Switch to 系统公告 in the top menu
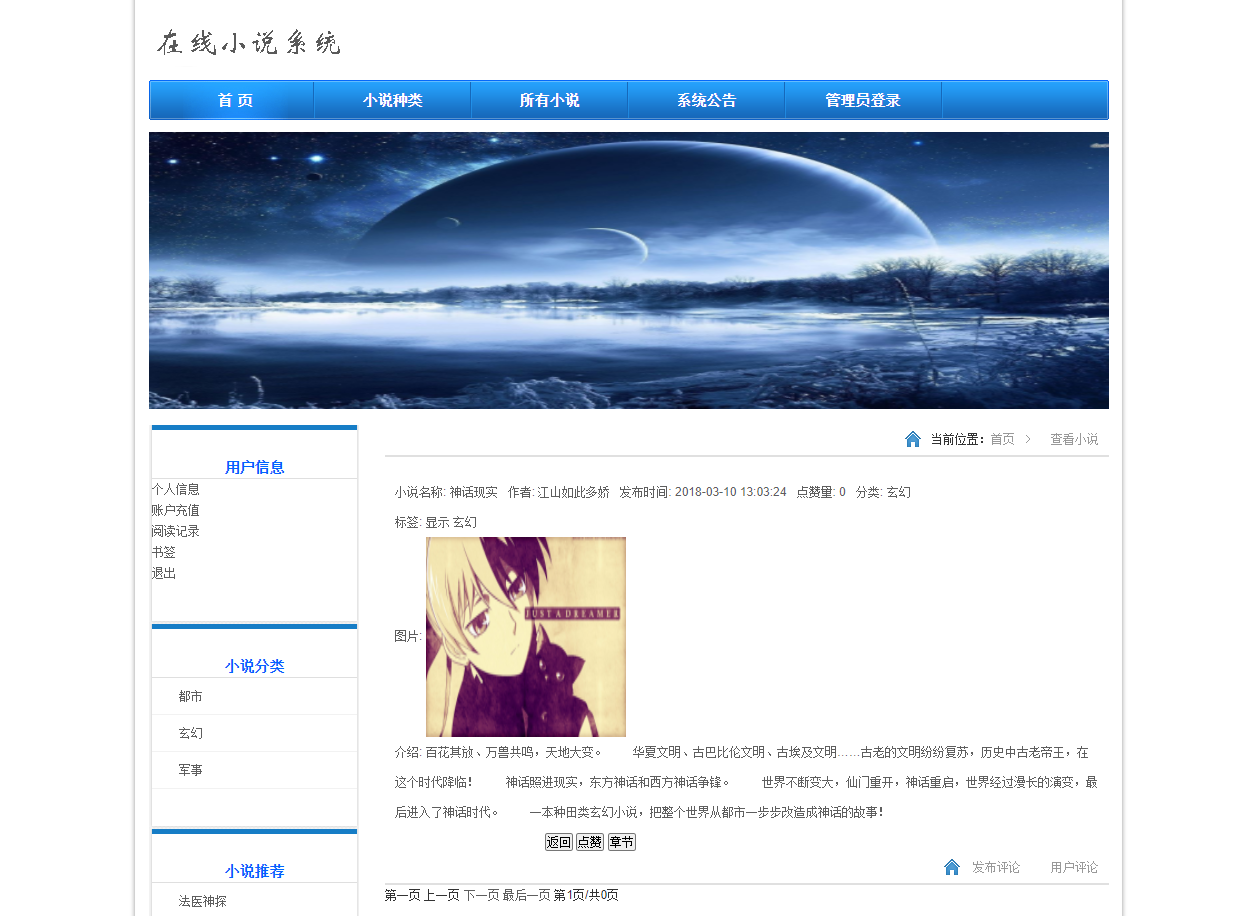 [706, 100]
